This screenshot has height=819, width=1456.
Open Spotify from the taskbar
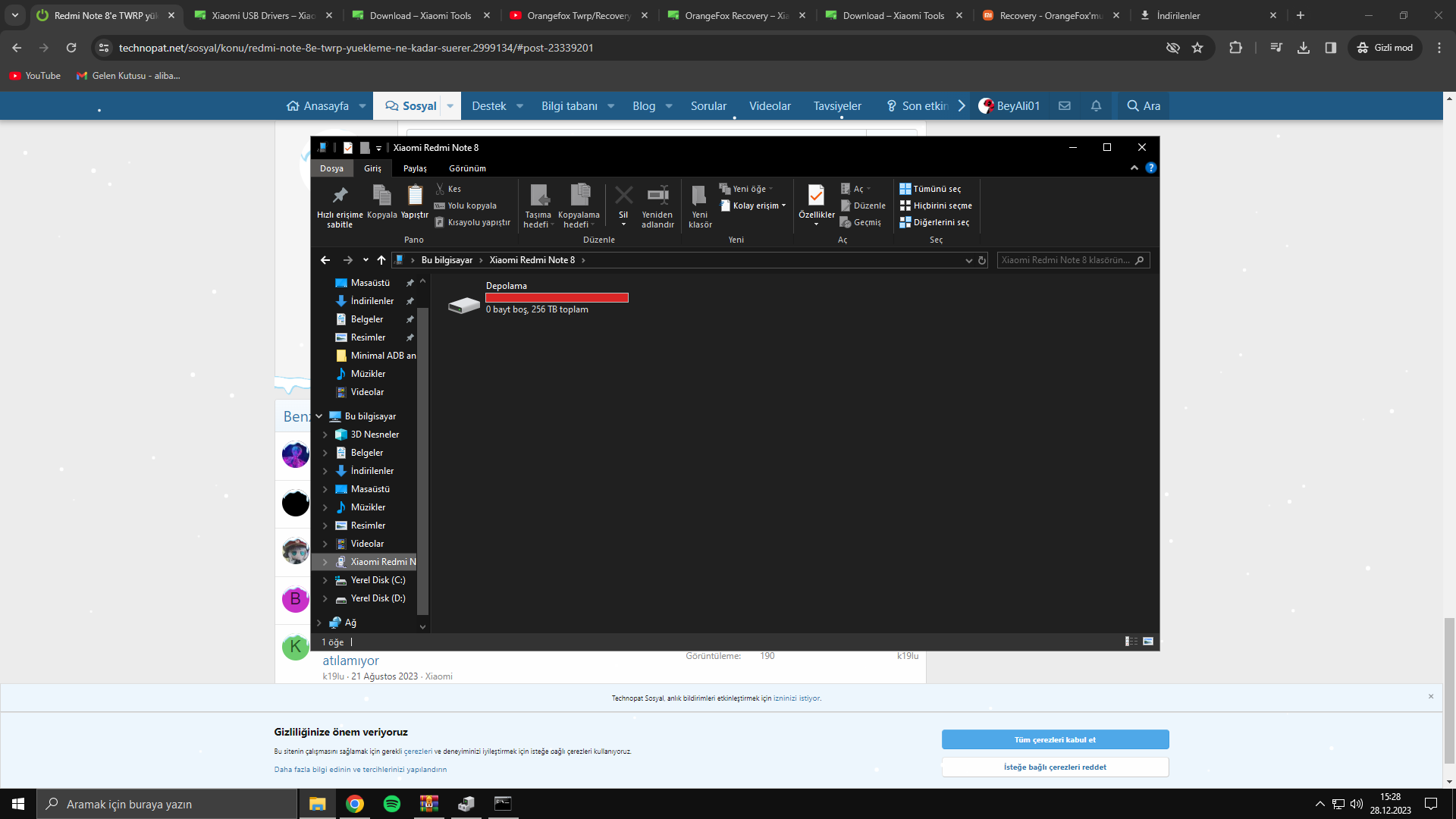(x=392, y=804)
